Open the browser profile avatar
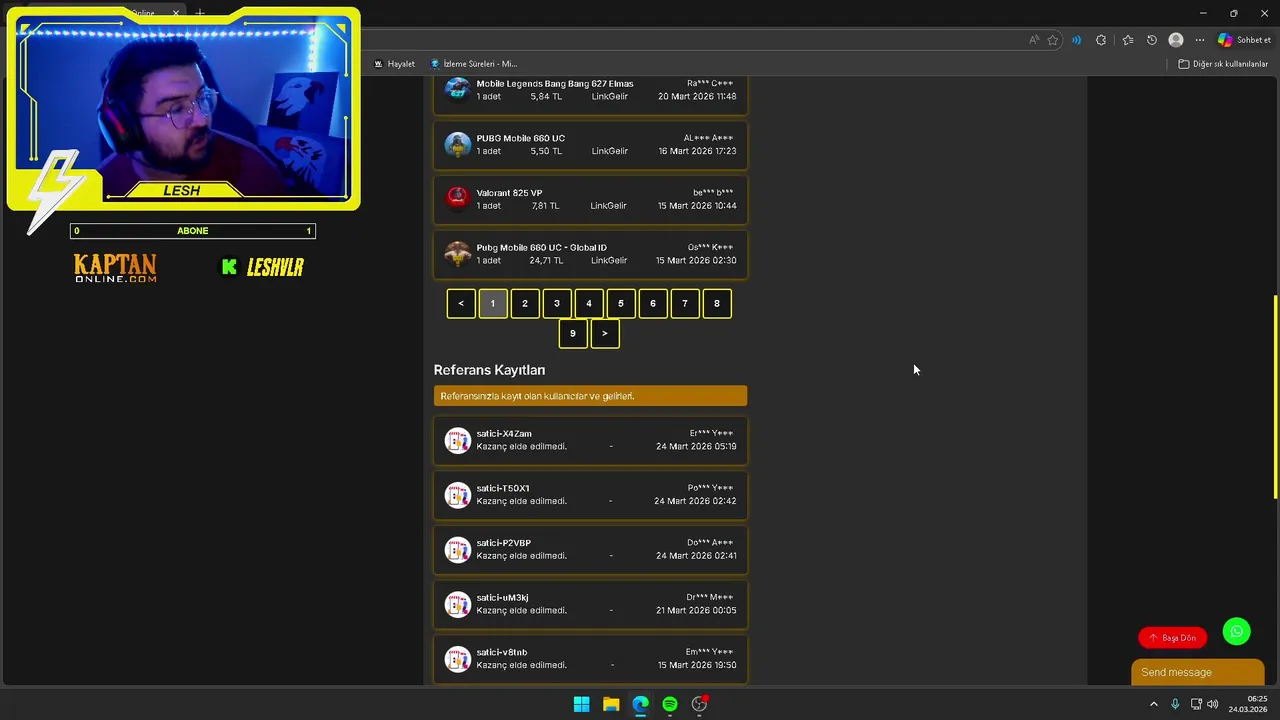This screenshot has height=720, width=1280. [1176, 40]
